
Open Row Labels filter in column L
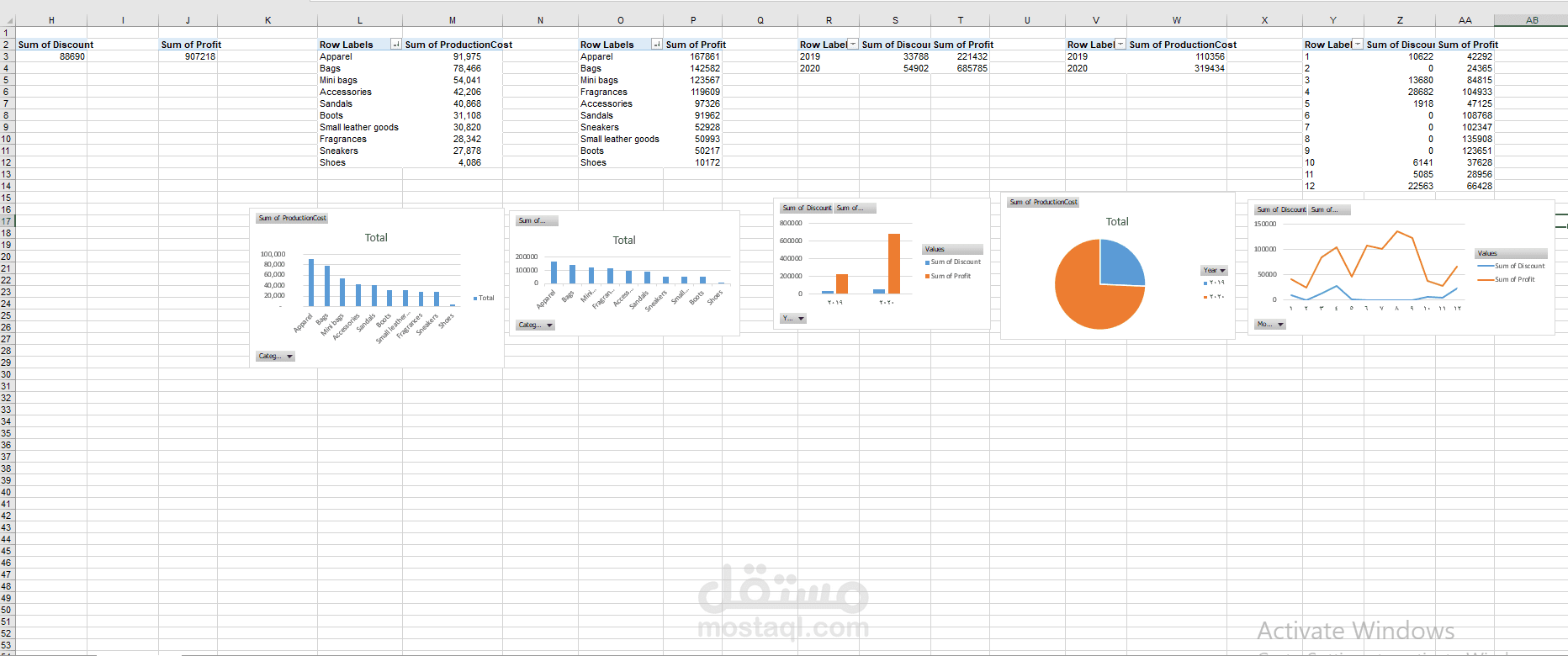[x=395, y=45]
